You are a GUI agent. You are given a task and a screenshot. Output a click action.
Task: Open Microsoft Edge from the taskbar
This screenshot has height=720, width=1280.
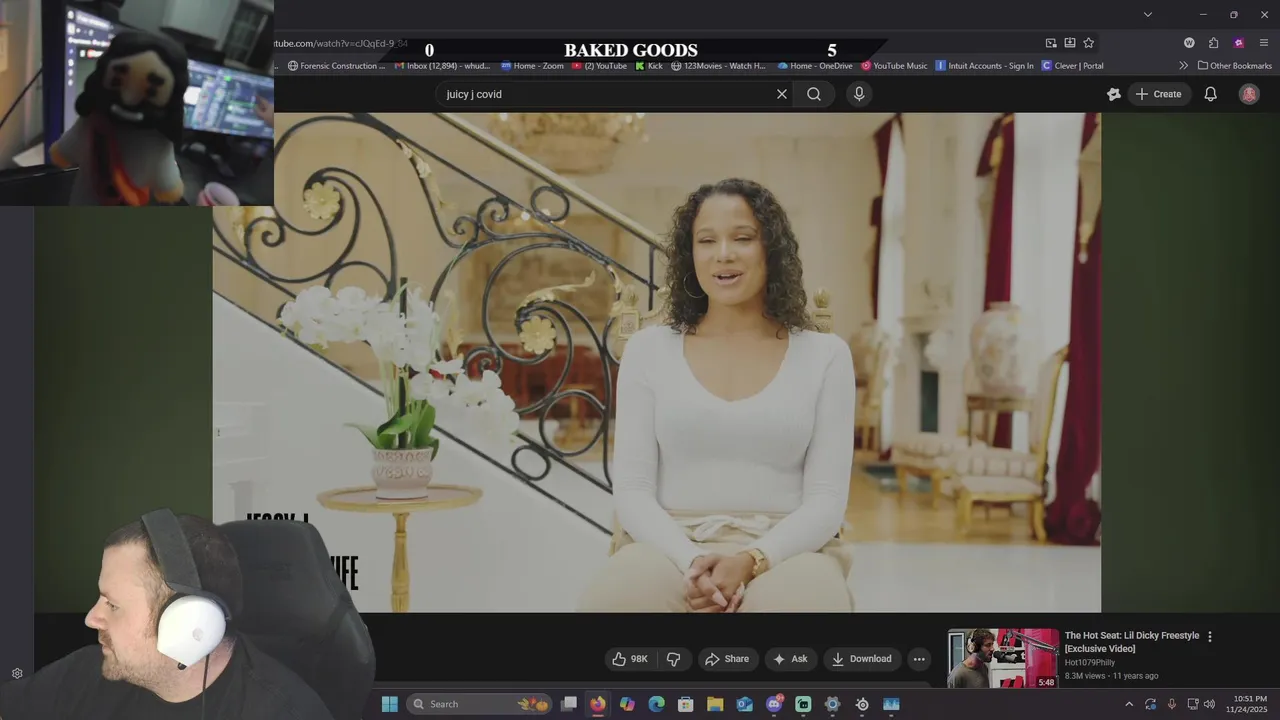[x=657, y=704]
